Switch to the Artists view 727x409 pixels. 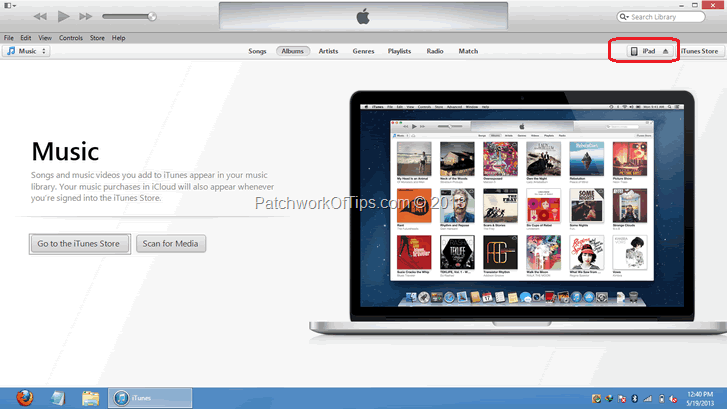(x=328, y=51)
